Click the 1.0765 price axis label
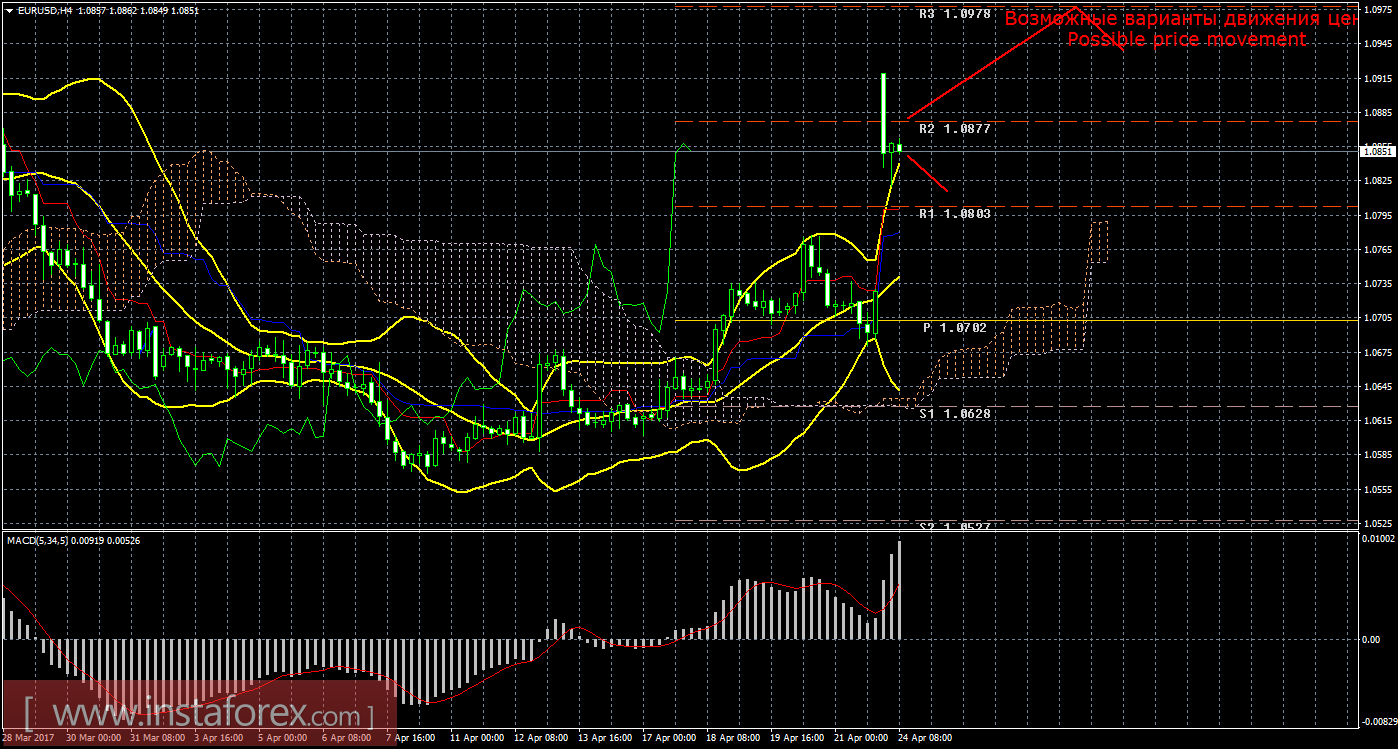Viewport: 1398px width, 749px height. [x=1379, y=249]
